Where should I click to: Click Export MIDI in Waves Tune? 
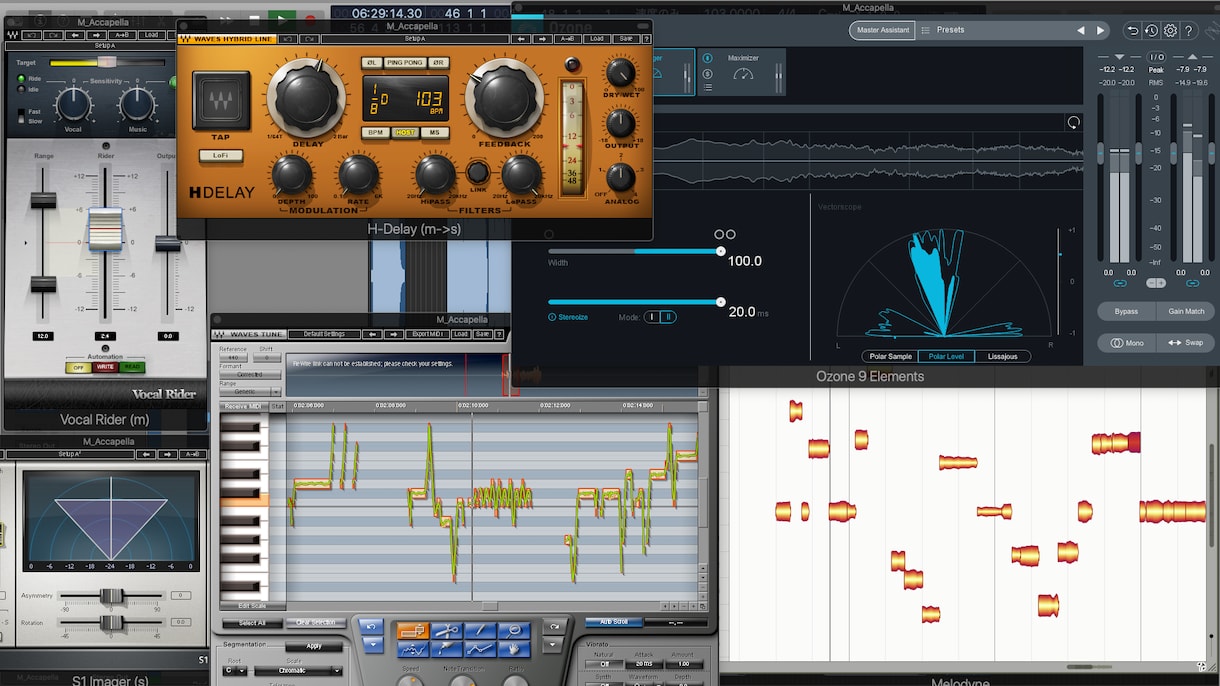pyautogui.click(x=427, y=333)
